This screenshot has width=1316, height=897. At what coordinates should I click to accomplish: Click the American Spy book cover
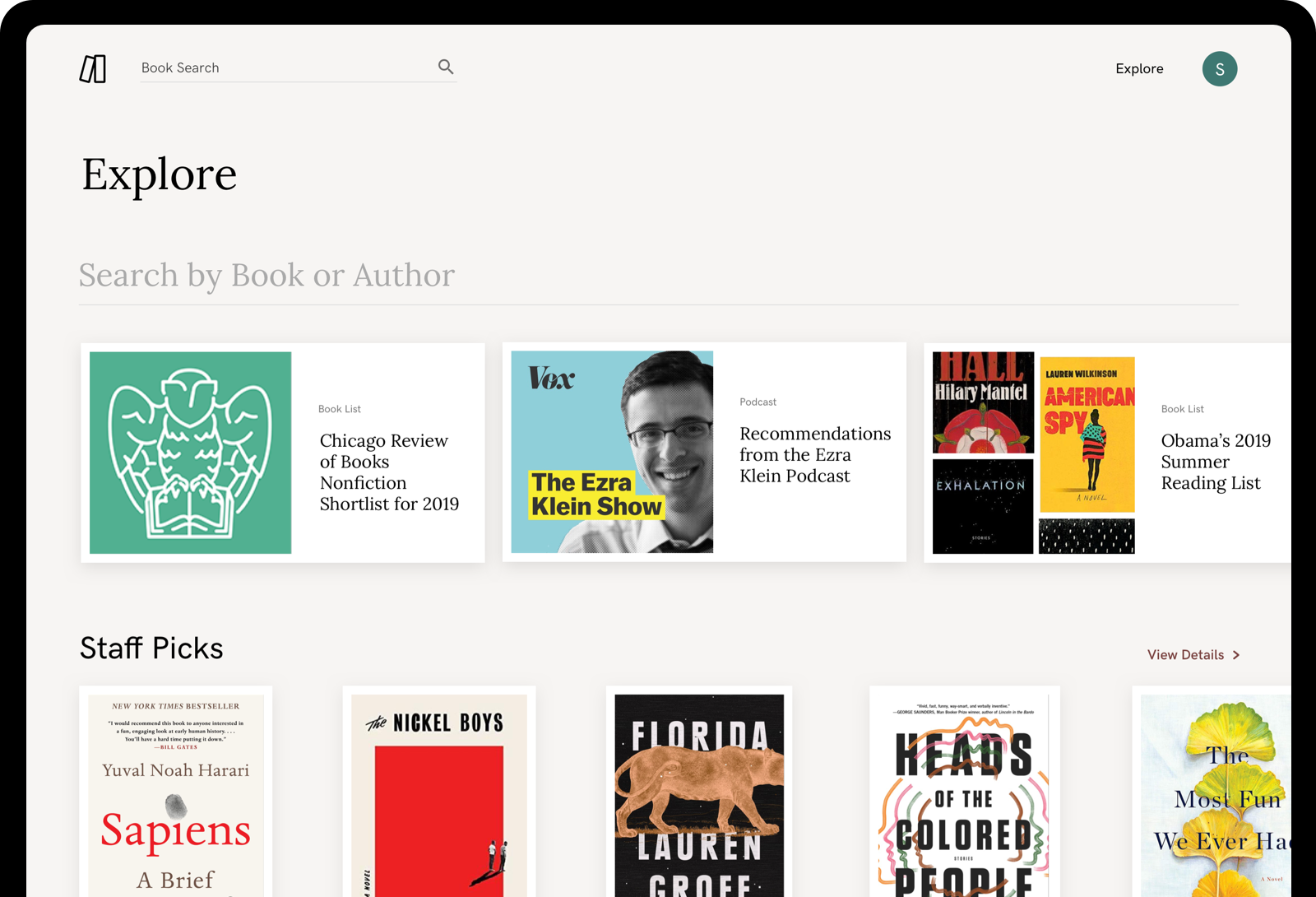pos(1087,435)
